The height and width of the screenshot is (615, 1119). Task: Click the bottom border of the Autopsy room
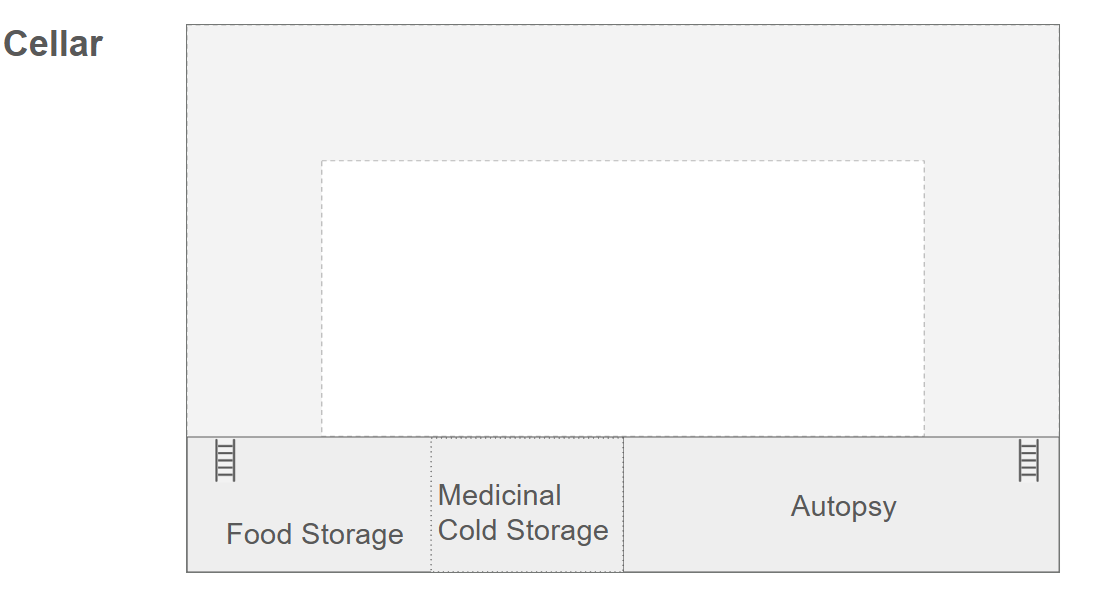[x=841, y=572]
